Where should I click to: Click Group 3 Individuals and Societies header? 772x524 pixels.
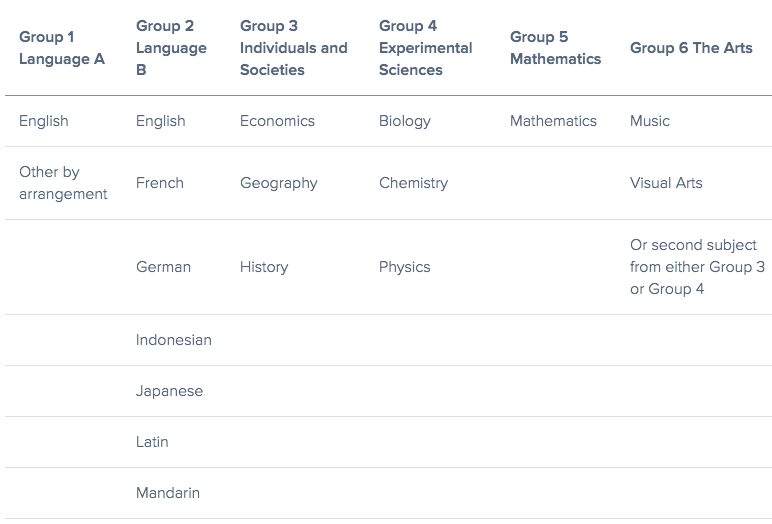pyautogui.click(x=293, y=48)
